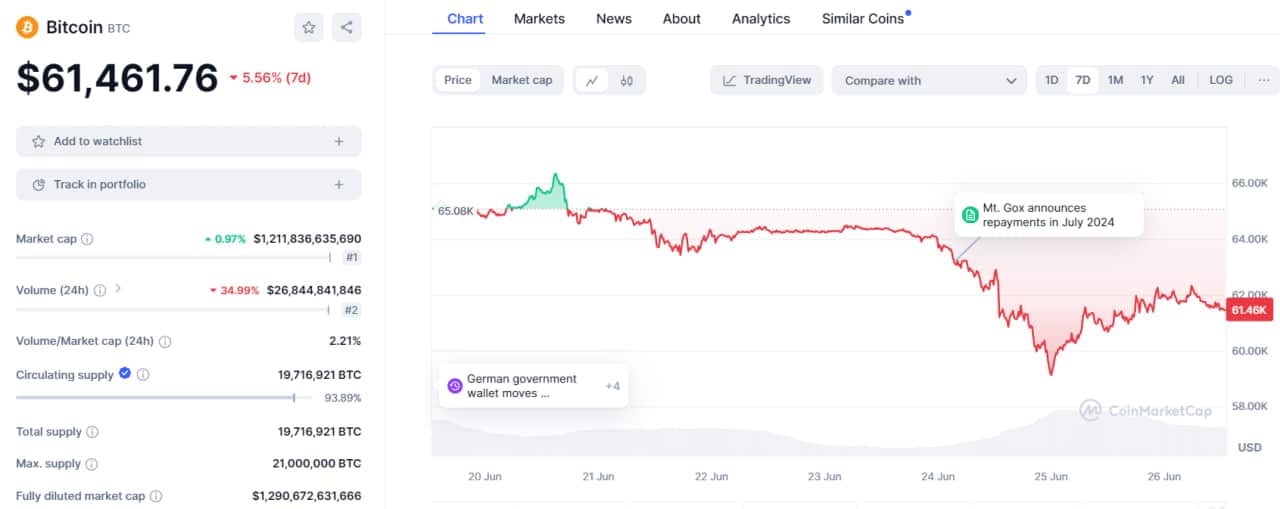Expand Volume (24h) chevron arrow
This screenshot has height=509, width=1280.
tap(118, 289)
